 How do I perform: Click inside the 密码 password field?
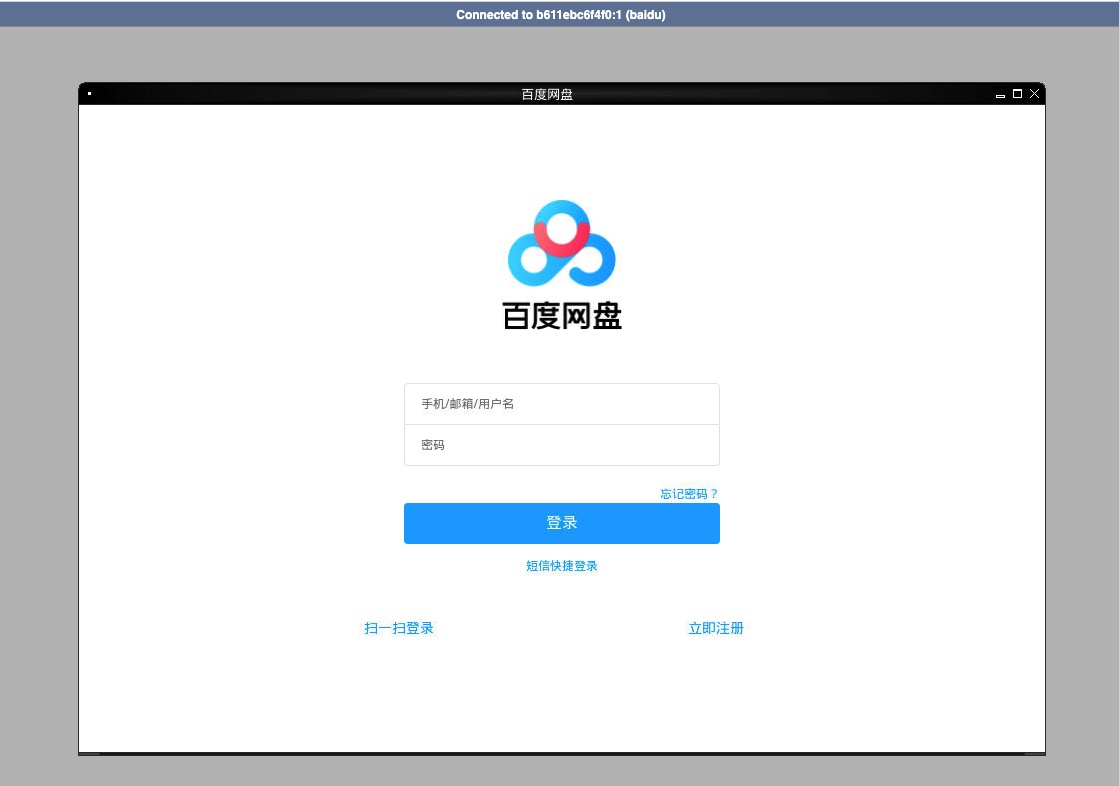560,444
